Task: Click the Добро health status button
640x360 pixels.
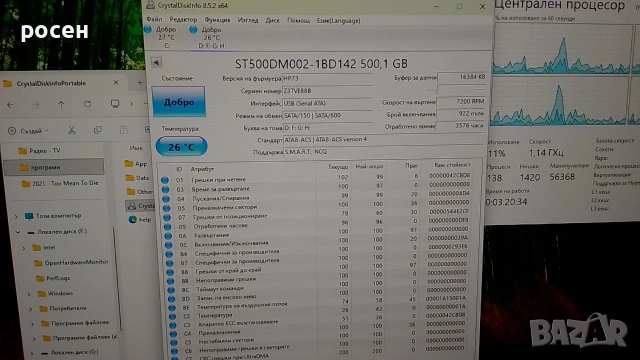Action: coord(179,102)
